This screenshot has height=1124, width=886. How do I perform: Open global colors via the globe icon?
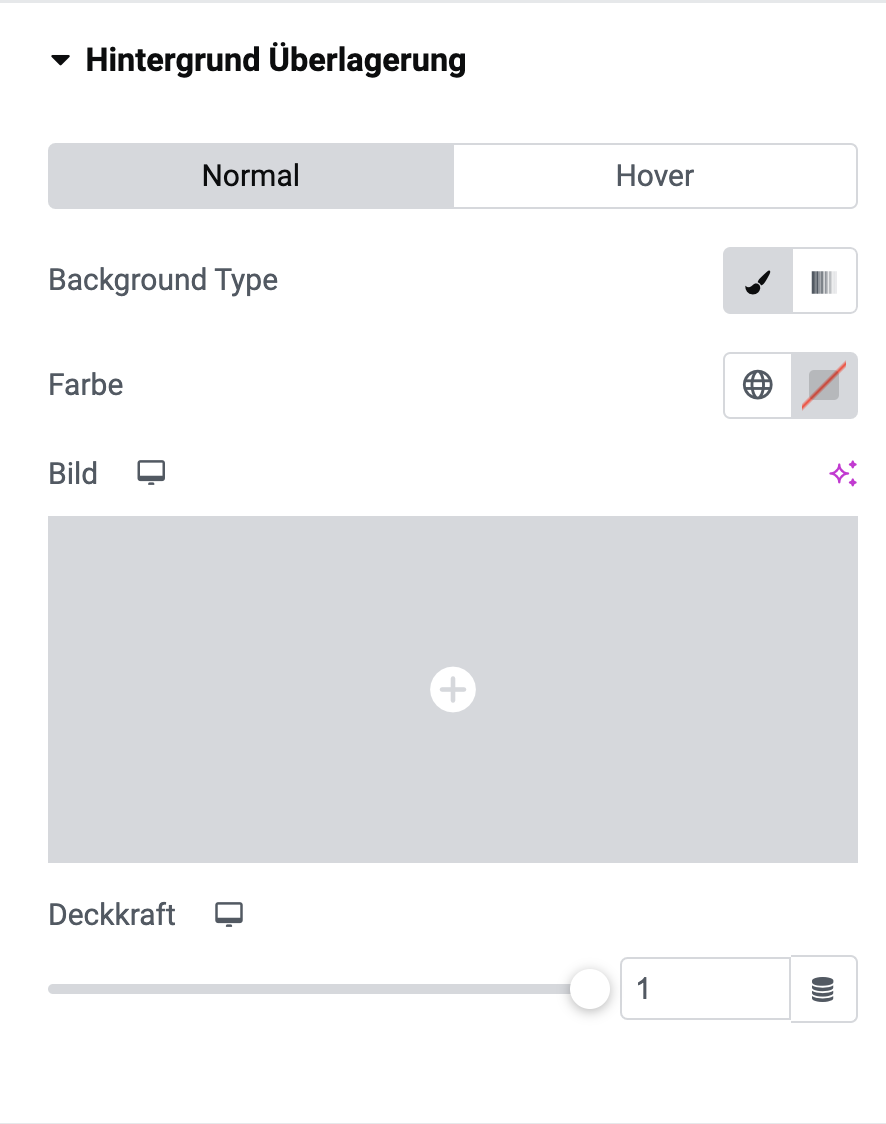pos(758,385)
